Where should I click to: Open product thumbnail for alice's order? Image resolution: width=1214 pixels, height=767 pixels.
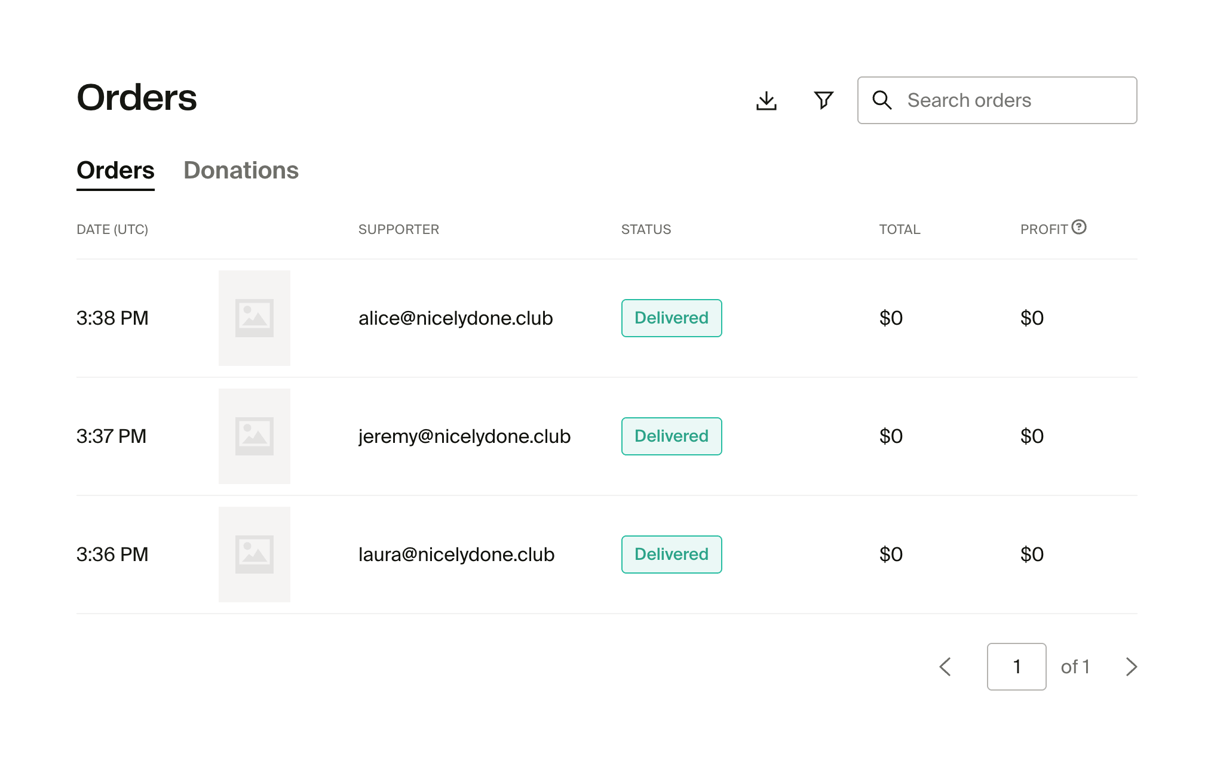pyautogui.click(x=254, y=318)
